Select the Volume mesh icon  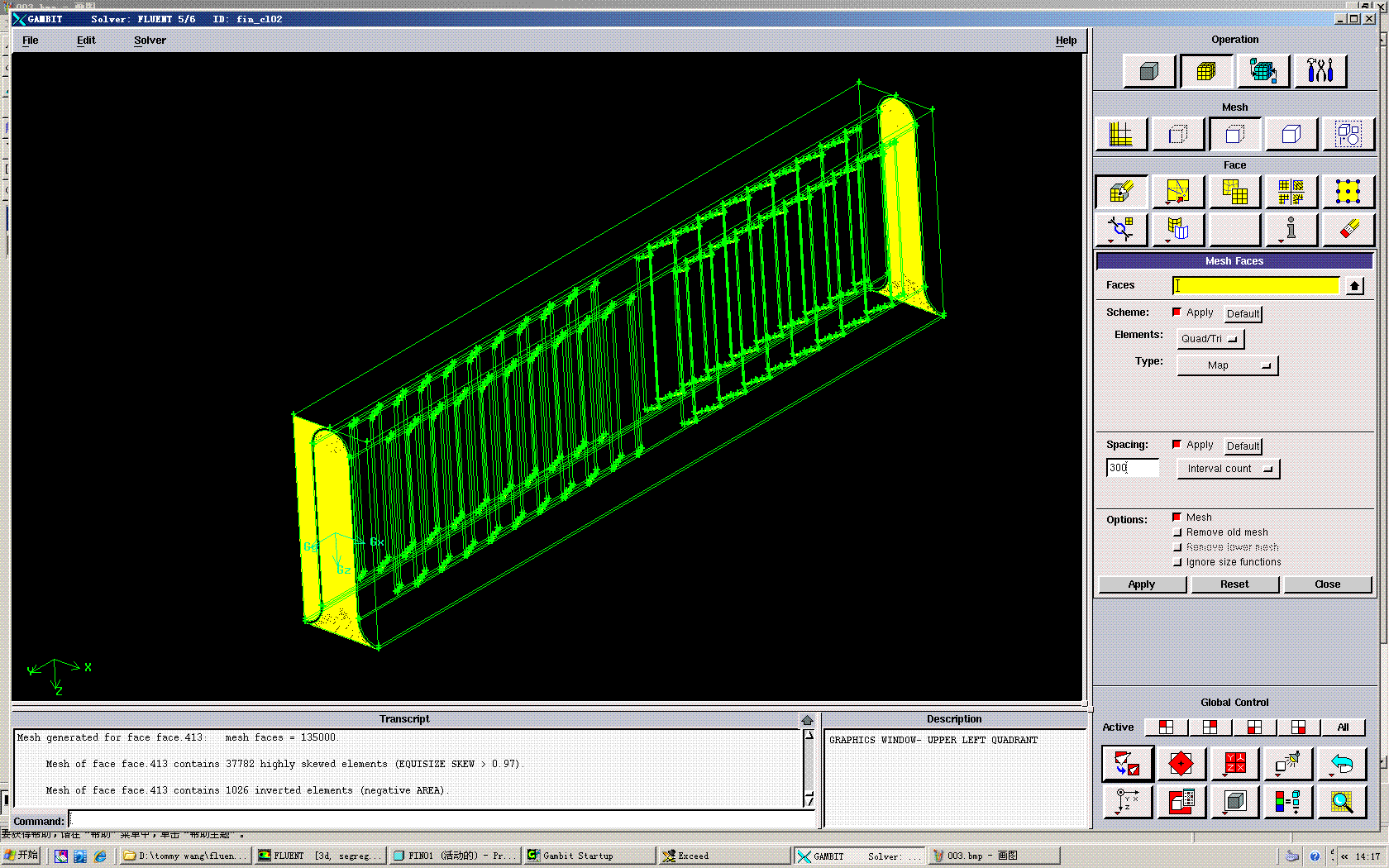[x=1291, y=134]
